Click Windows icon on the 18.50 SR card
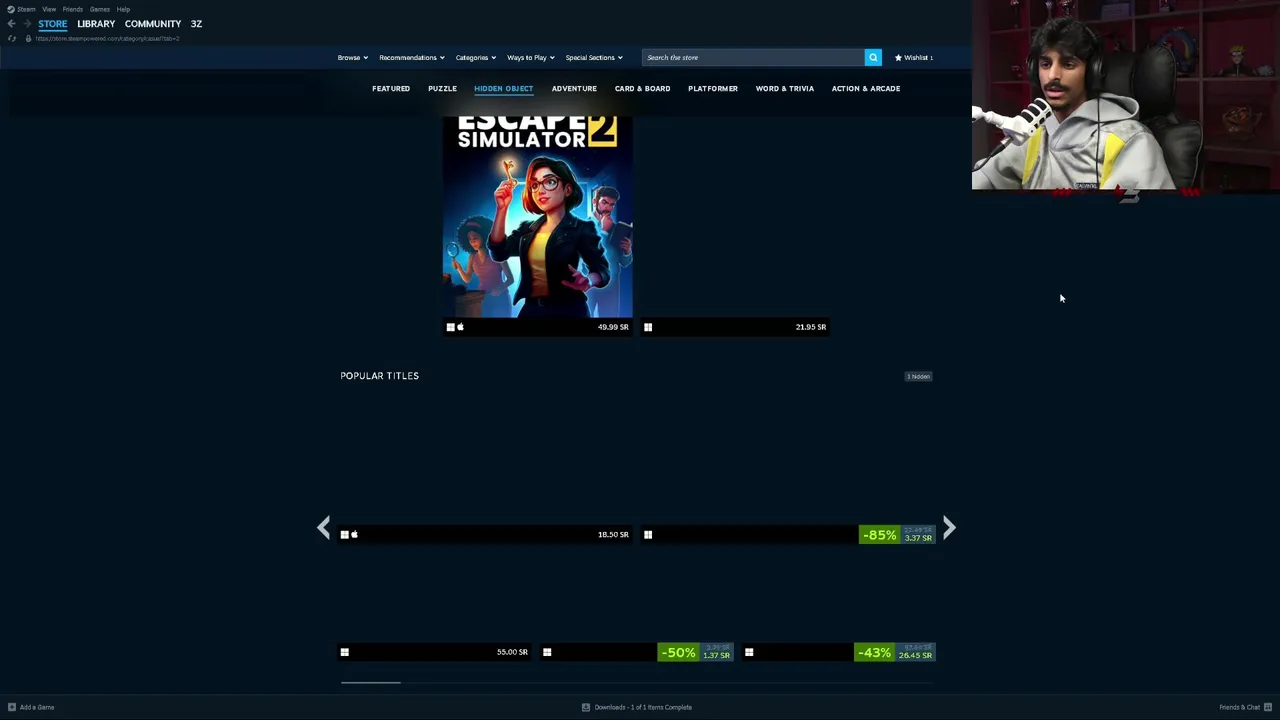The height and width of the screenshot is (720, 1280). [344, 534]
